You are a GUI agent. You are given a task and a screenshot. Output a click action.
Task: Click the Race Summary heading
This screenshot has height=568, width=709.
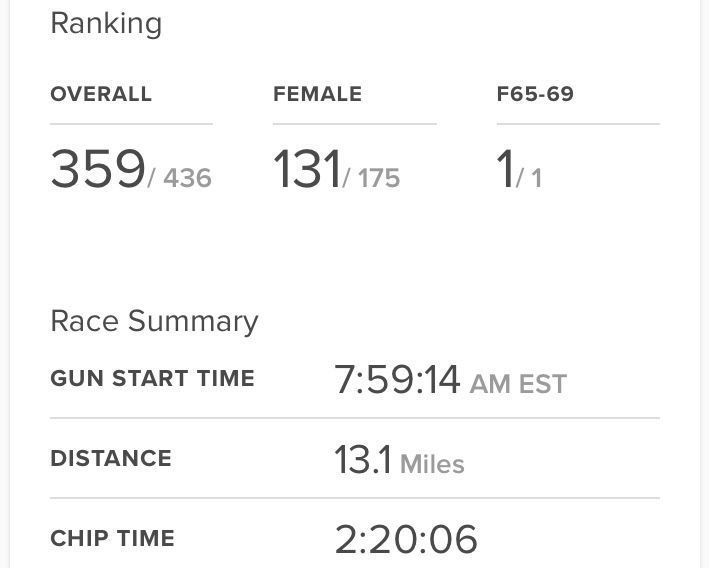(154, 321)
